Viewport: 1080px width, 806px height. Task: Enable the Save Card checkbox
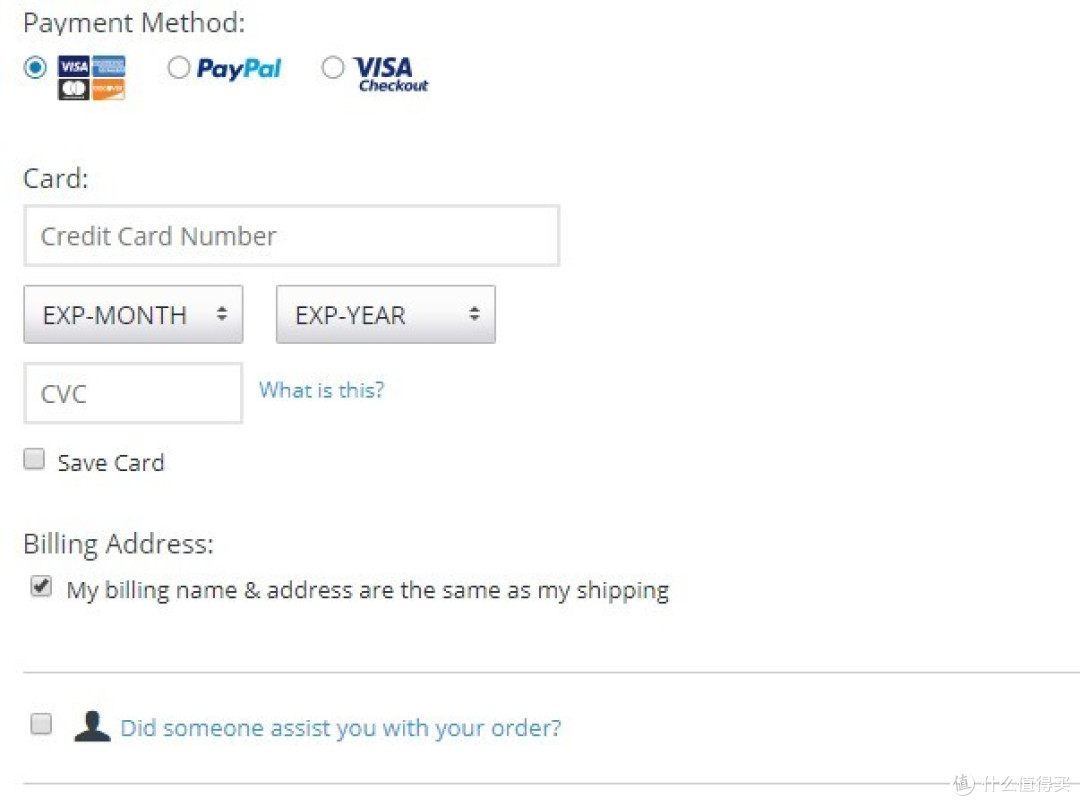pyautogui.click(x=34, y=459)
